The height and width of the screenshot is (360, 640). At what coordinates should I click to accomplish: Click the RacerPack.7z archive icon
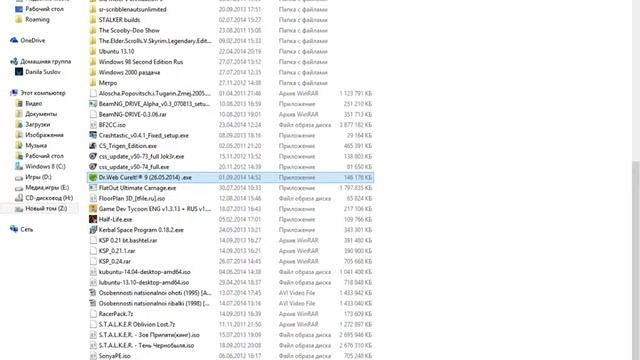[93, 313]
